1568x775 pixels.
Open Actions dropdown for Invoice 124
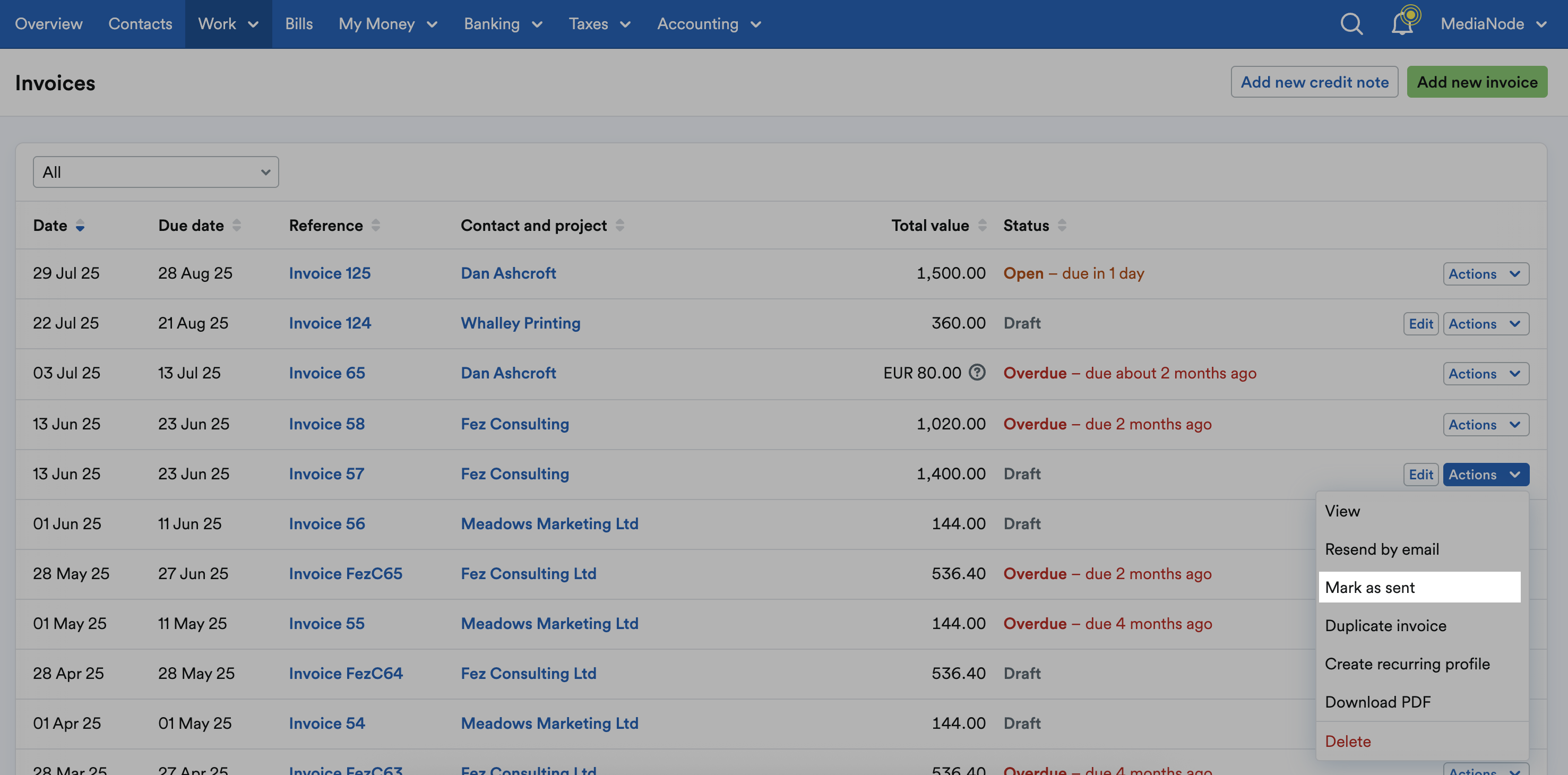tap(1485, 324)
